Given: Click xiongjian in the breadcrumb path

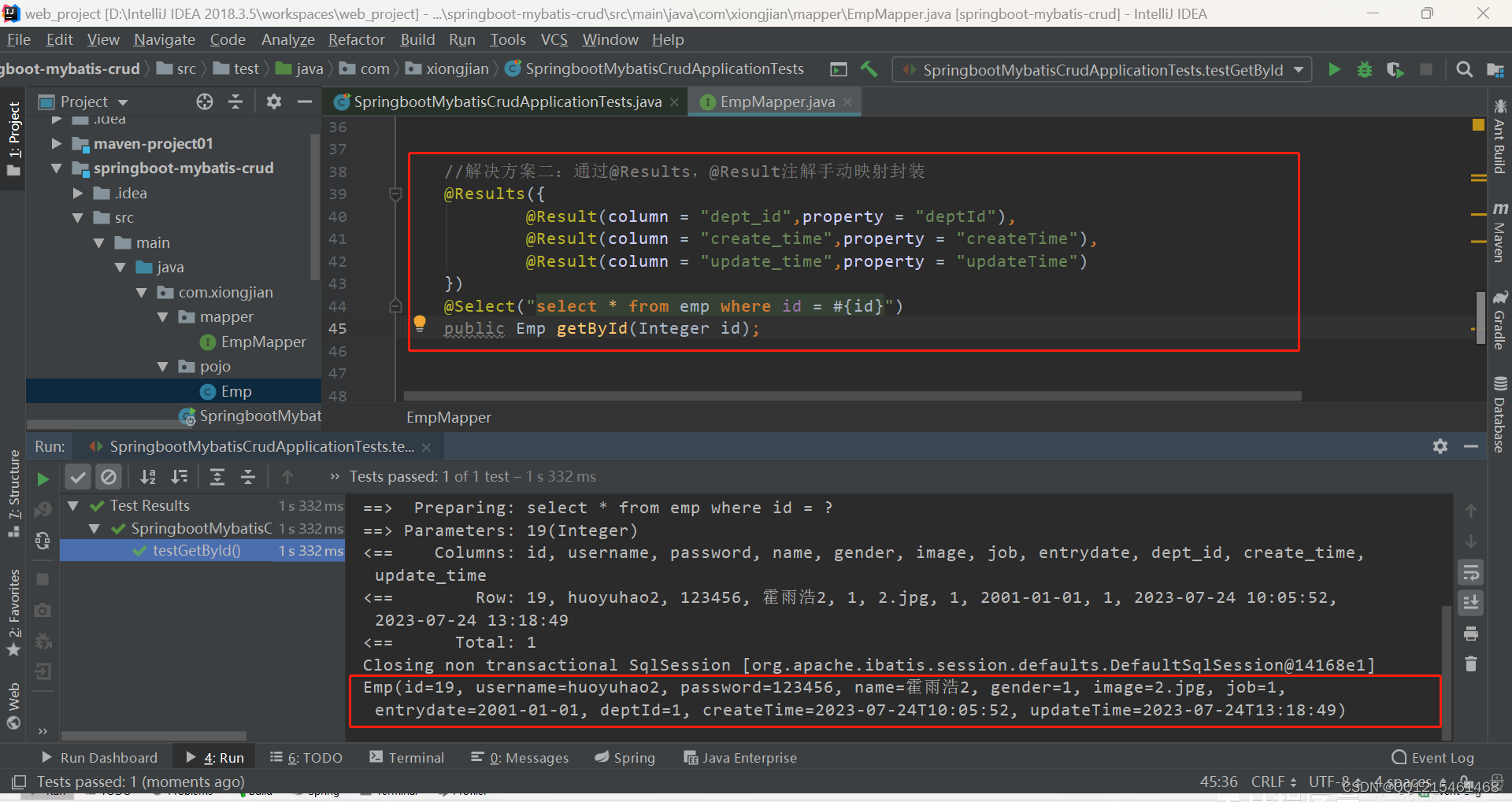Looking at the screenshot, I should (x=447, y=69).
